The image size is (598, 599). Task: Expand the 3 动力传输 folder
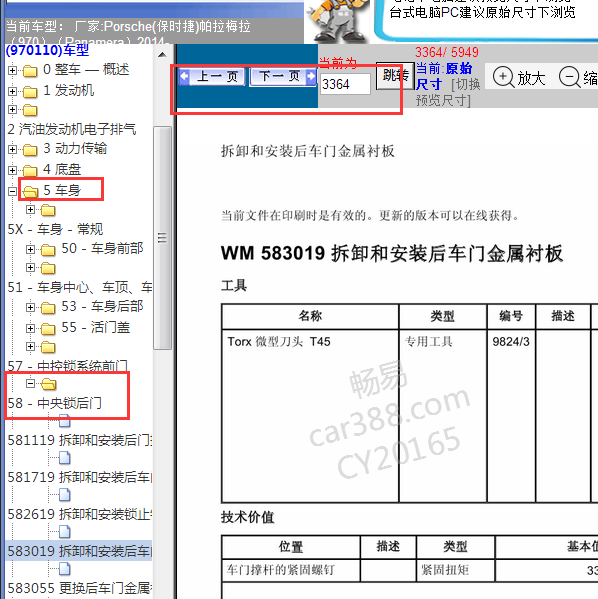(x=12, y=149)
